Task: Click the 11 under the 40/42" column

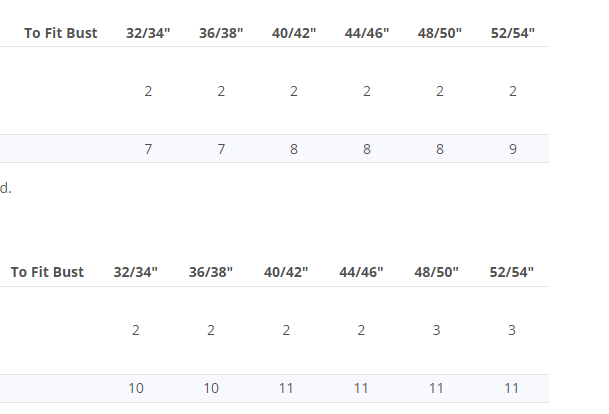Action: pos(286,388)
